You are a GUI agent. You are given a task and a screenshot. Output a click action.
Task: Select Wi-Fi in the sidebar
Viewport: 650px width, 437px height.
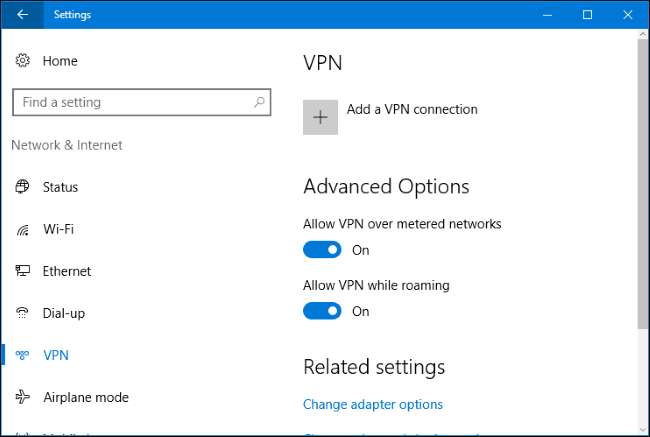tap(58, 229)
